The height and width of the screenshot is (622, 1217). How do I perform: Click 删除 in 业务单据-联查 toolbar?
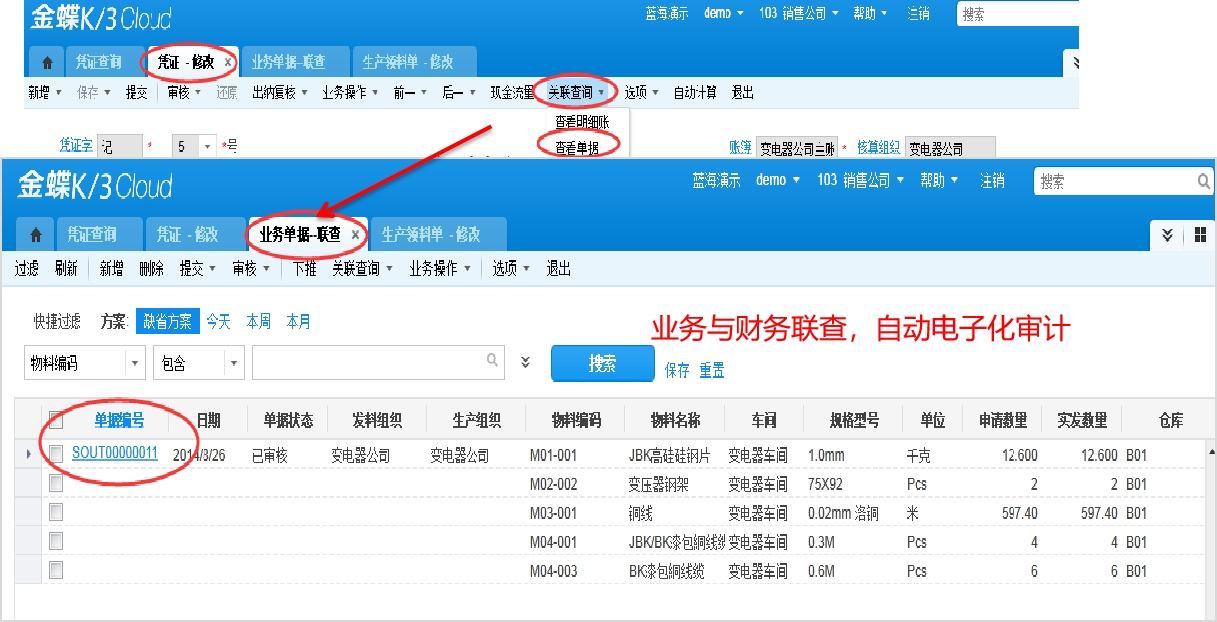point(151,269)
